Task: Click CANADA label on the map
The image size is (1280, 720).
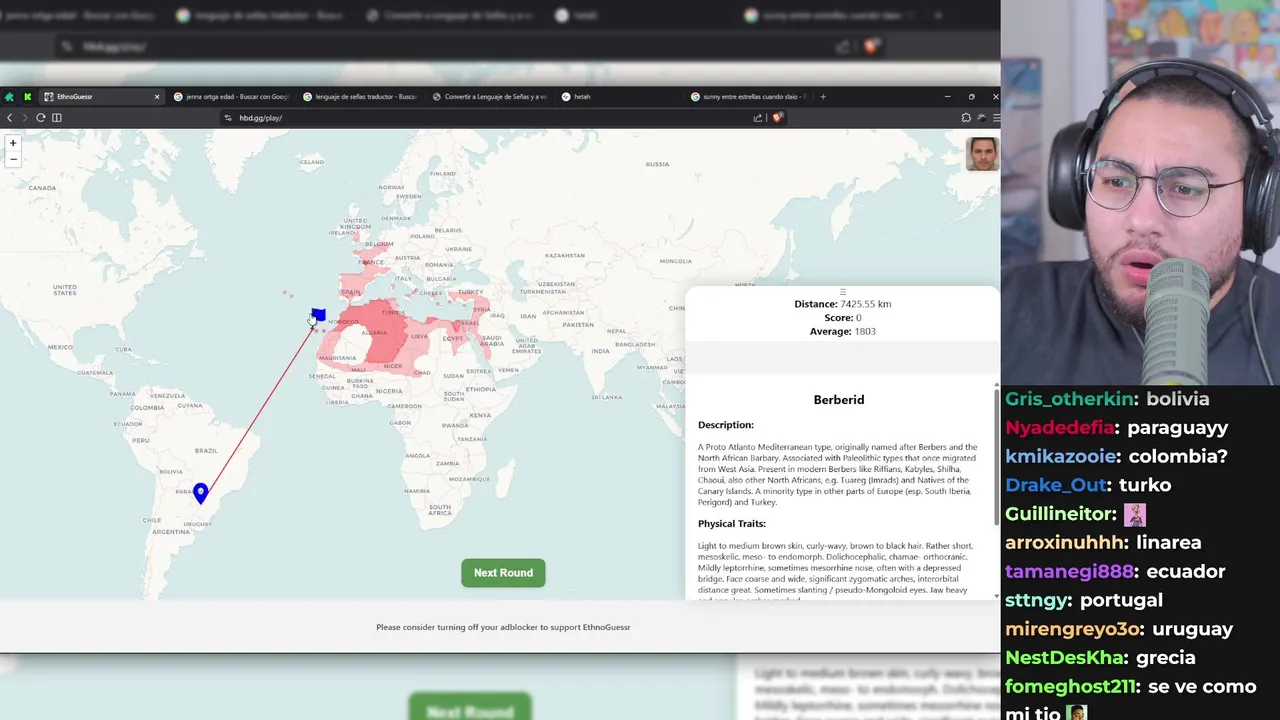Action: pyautogui.click(x=42, y=188)
